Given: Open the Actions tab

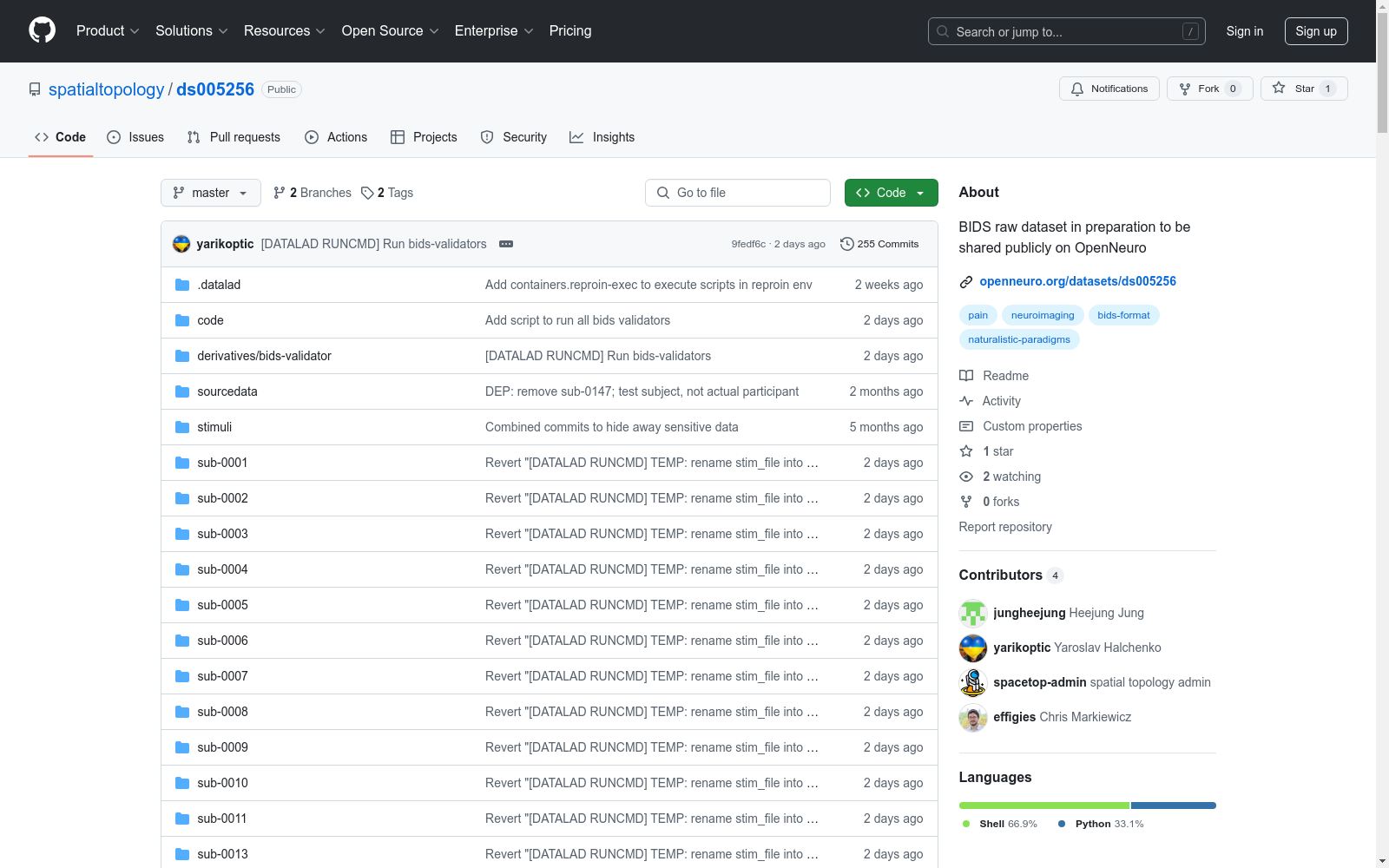Looking at the screenshot, I should point(336,137).
